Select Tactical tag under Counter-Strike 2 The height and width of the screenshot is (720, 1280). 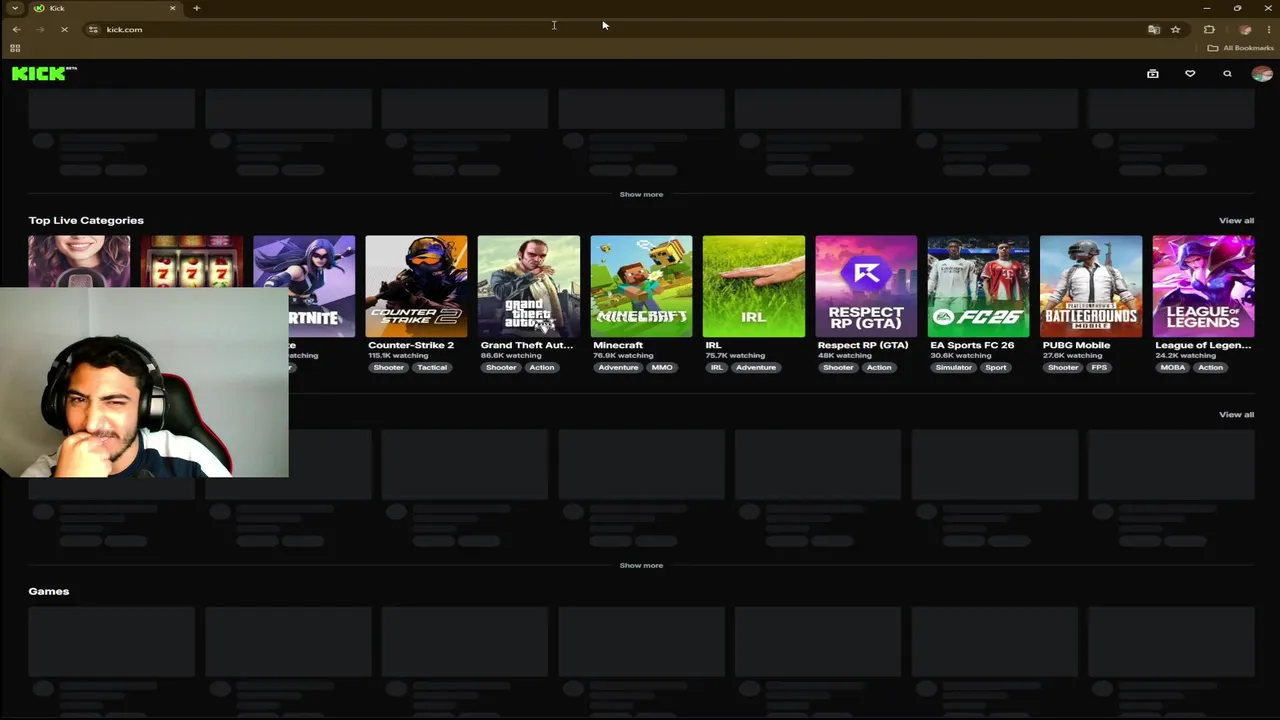point(432,367)
